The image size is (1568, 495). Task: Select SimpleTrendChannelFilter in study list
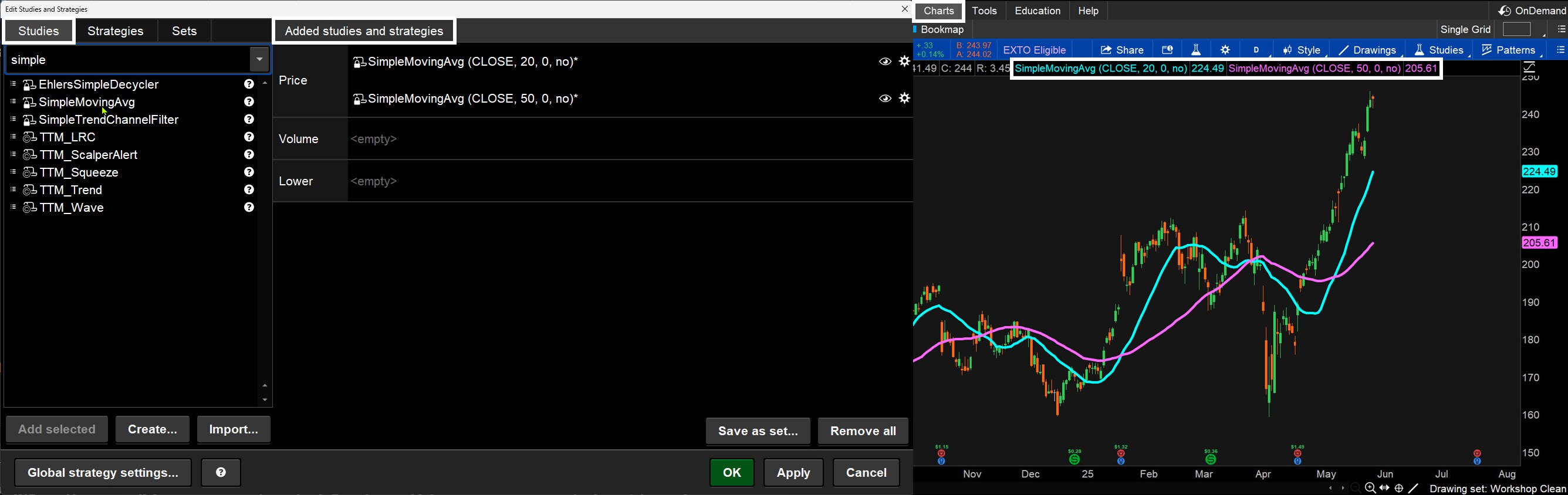[x=109, y=120]
